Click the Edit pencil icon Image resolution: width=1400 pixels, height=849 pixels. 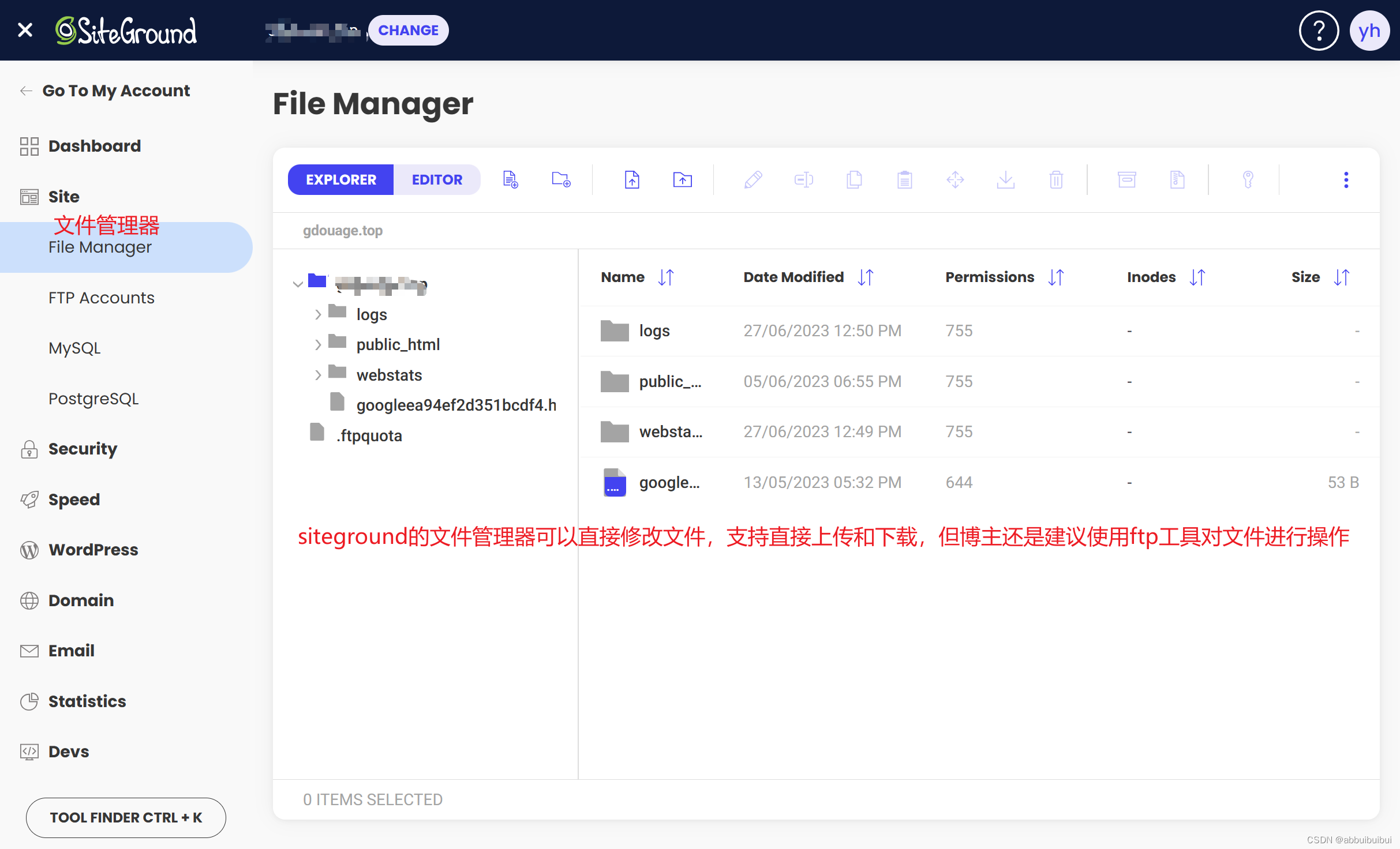pyautogui.click(x=753, y=180)
